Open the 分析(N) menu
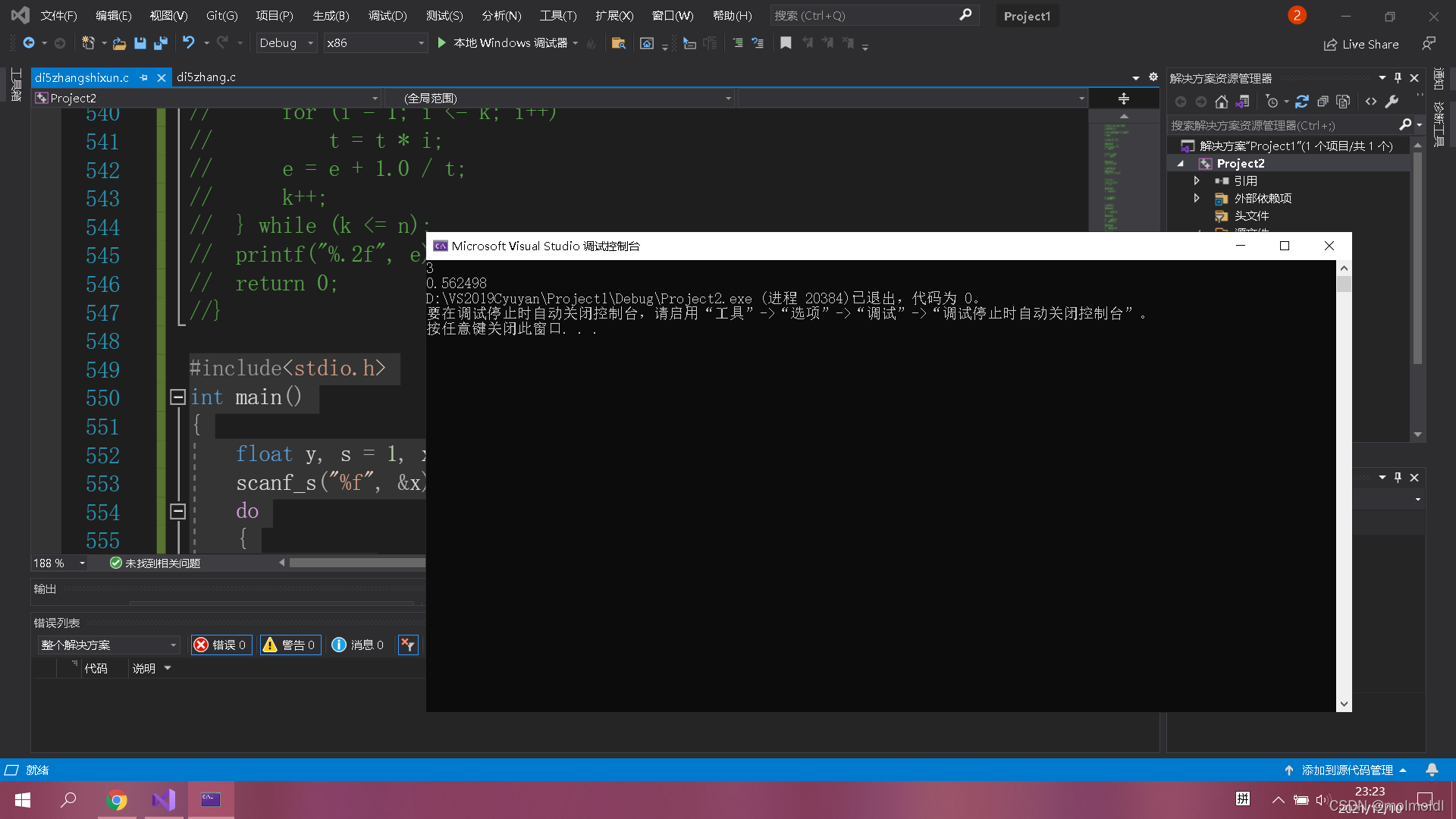Screen dimensions: 1456x819 [500, 15]
